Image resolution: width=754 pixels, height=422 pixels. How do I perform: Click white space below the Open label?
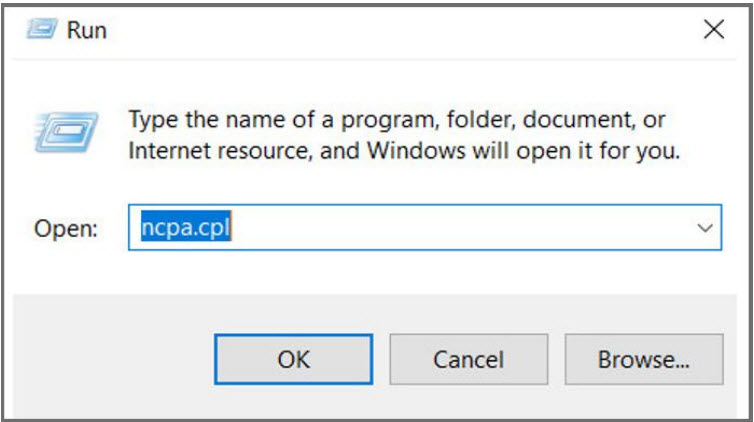pyautogui.click(x=66, y=272)
